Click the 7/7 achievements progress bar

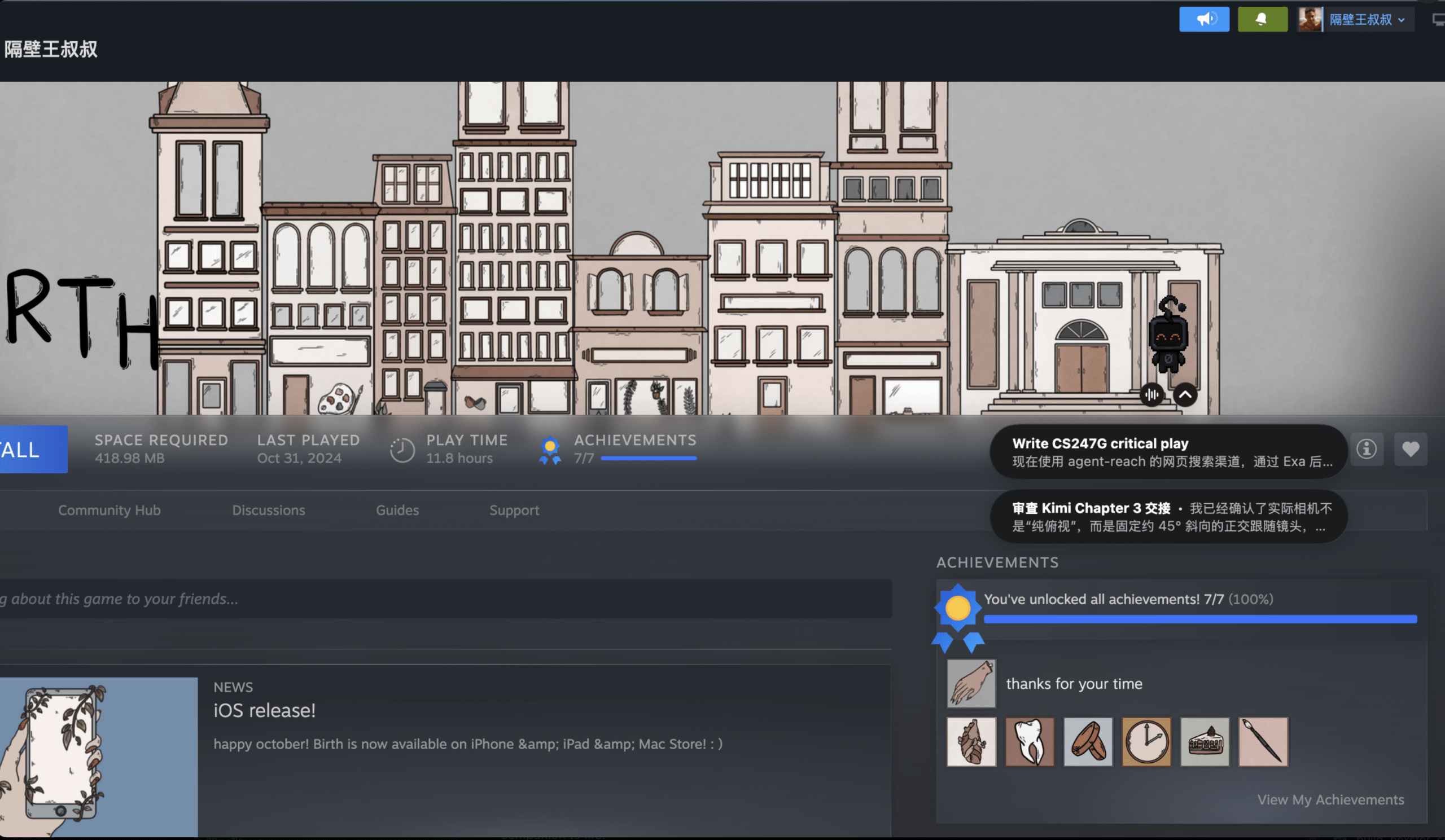tap(649, 459)
